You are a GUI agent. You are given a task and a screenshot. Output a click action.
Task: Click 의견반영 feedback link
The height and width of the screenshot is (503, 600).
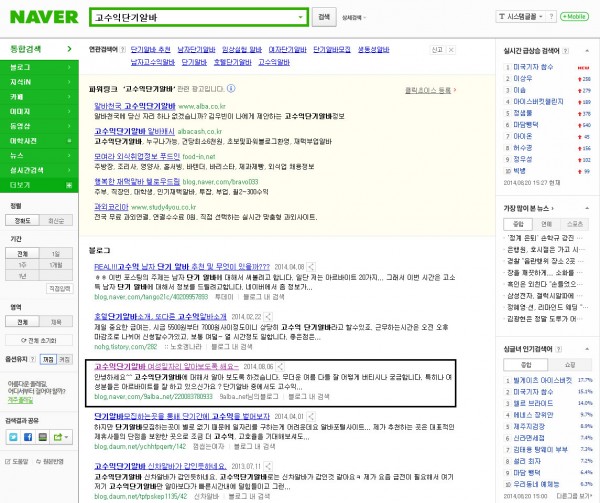[x=50, y=461]
